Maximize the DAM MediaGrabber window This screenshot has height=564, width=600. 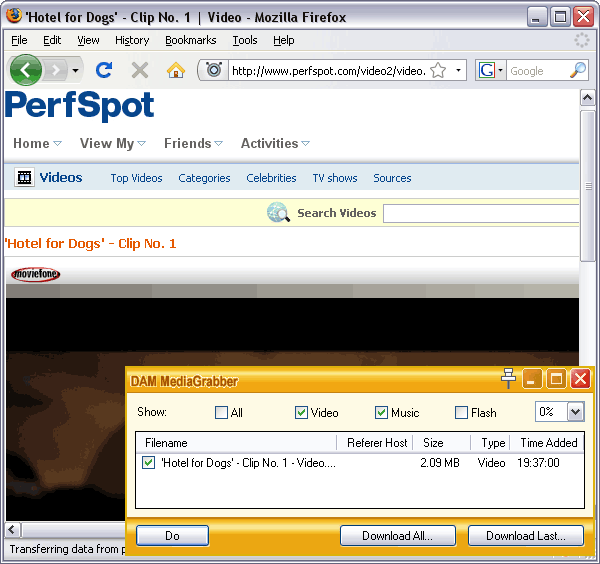[556, 379]
